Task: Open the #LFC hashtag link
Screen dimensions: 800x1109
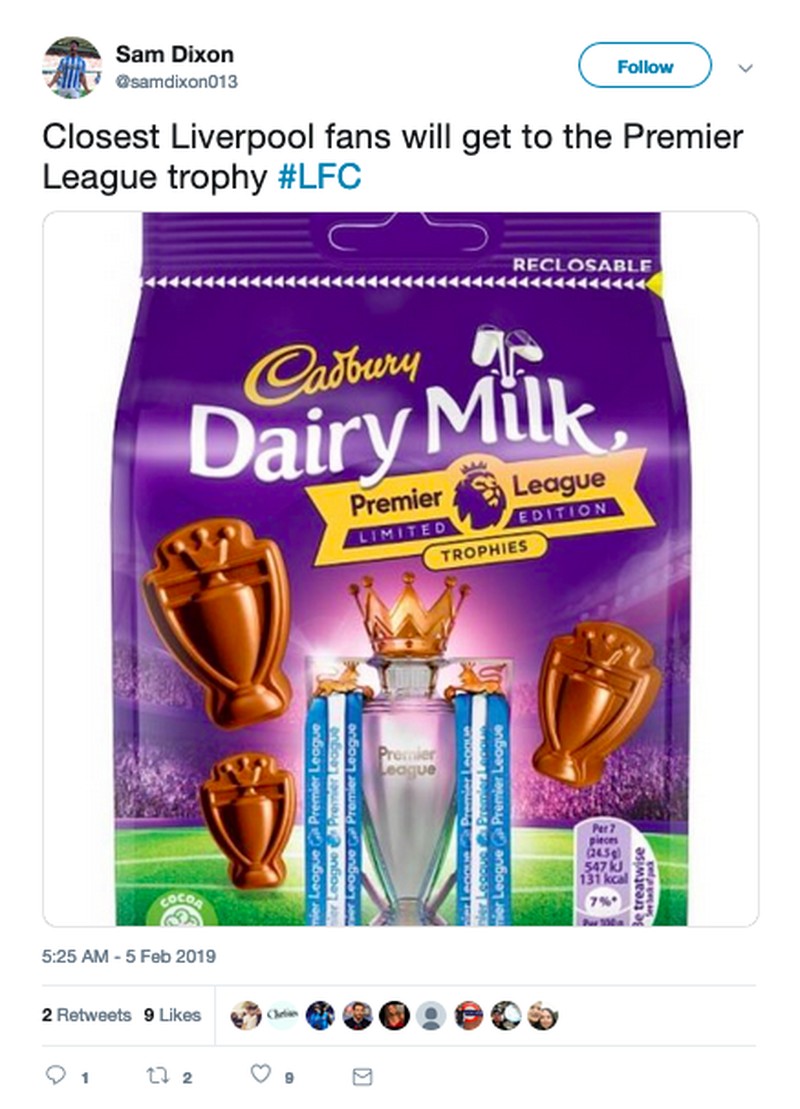Action: pos(317,176)
